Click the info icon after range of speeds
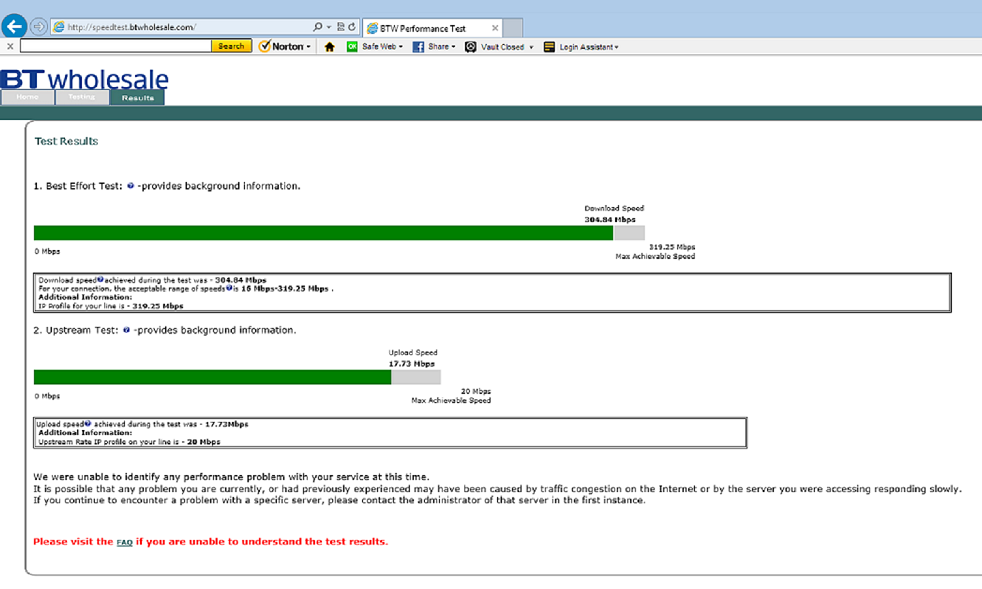Image resolution: width=982 pixels, height=589 pixels. click(229, 288)
